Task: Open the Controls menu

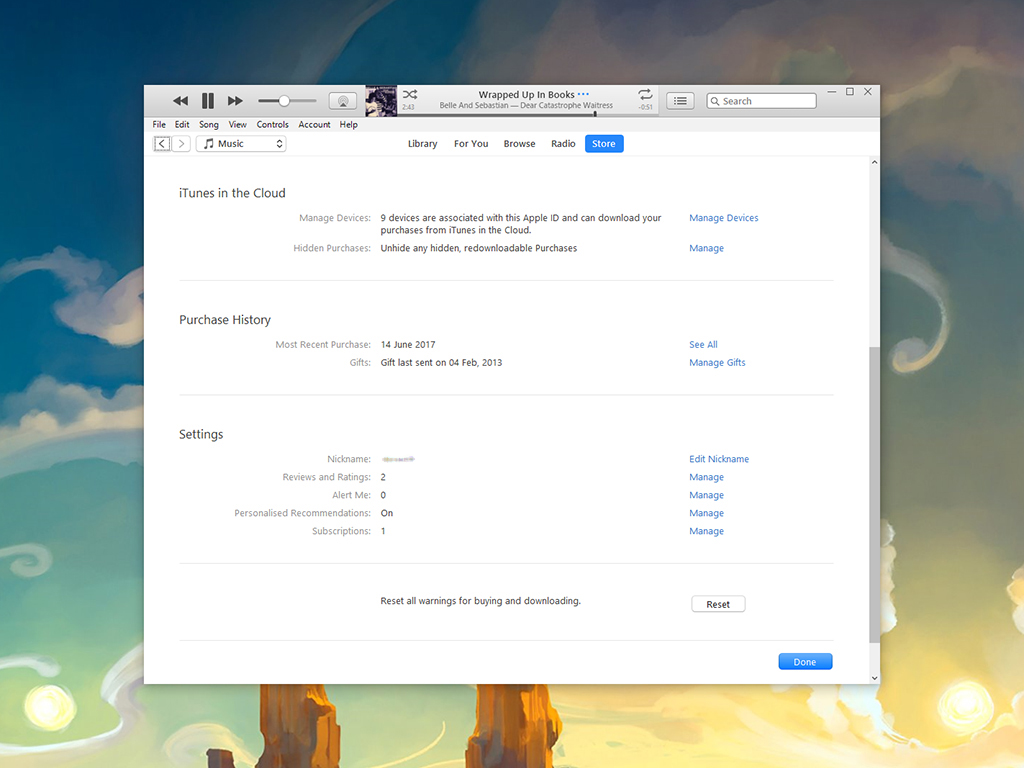Action: tap(272, 125)
